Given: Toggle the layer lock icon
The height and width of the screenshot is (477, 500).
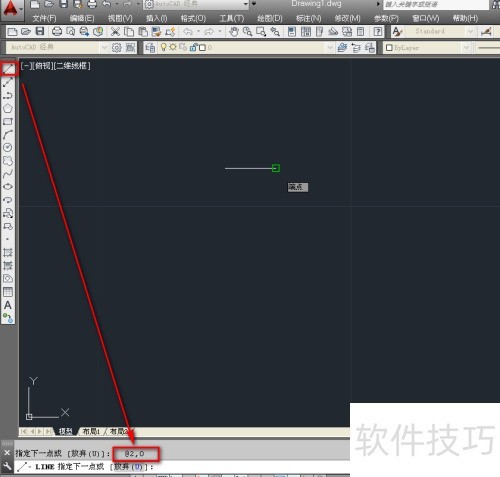Looking at the screenshot, I should tap(193, 48).
